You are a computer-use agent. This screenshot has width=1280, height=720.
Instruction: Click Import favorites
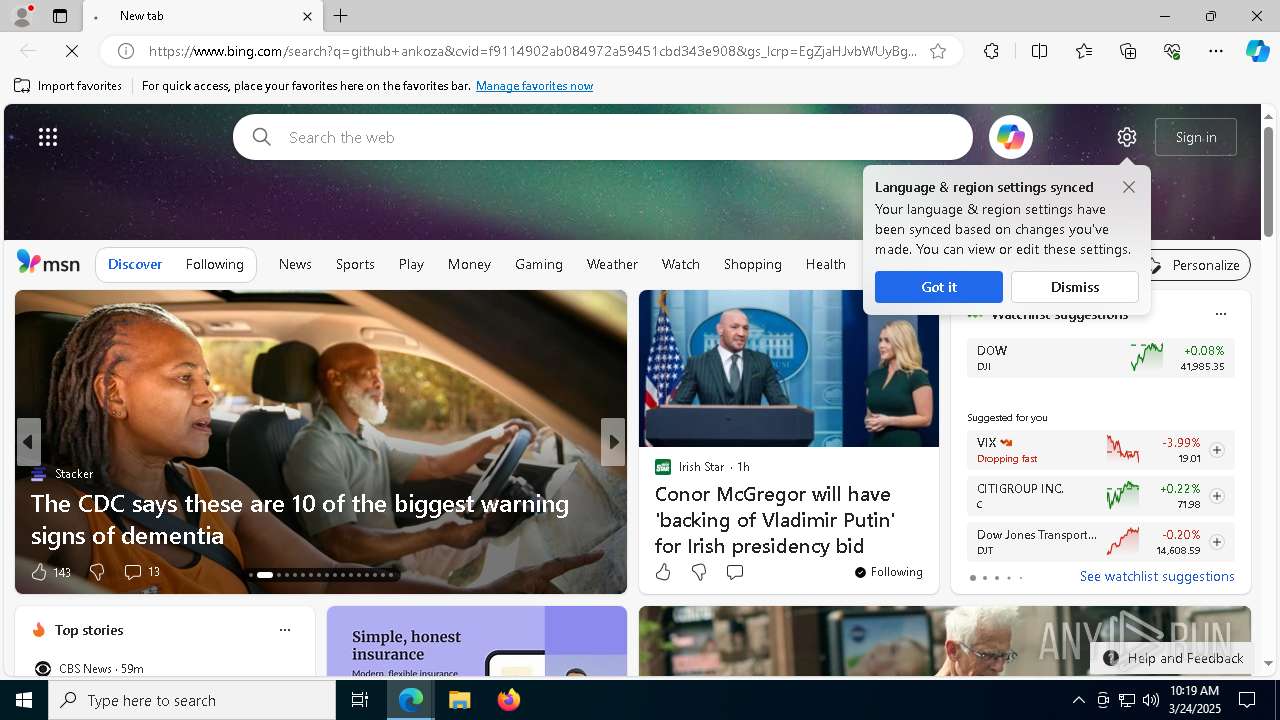(68, 86)
